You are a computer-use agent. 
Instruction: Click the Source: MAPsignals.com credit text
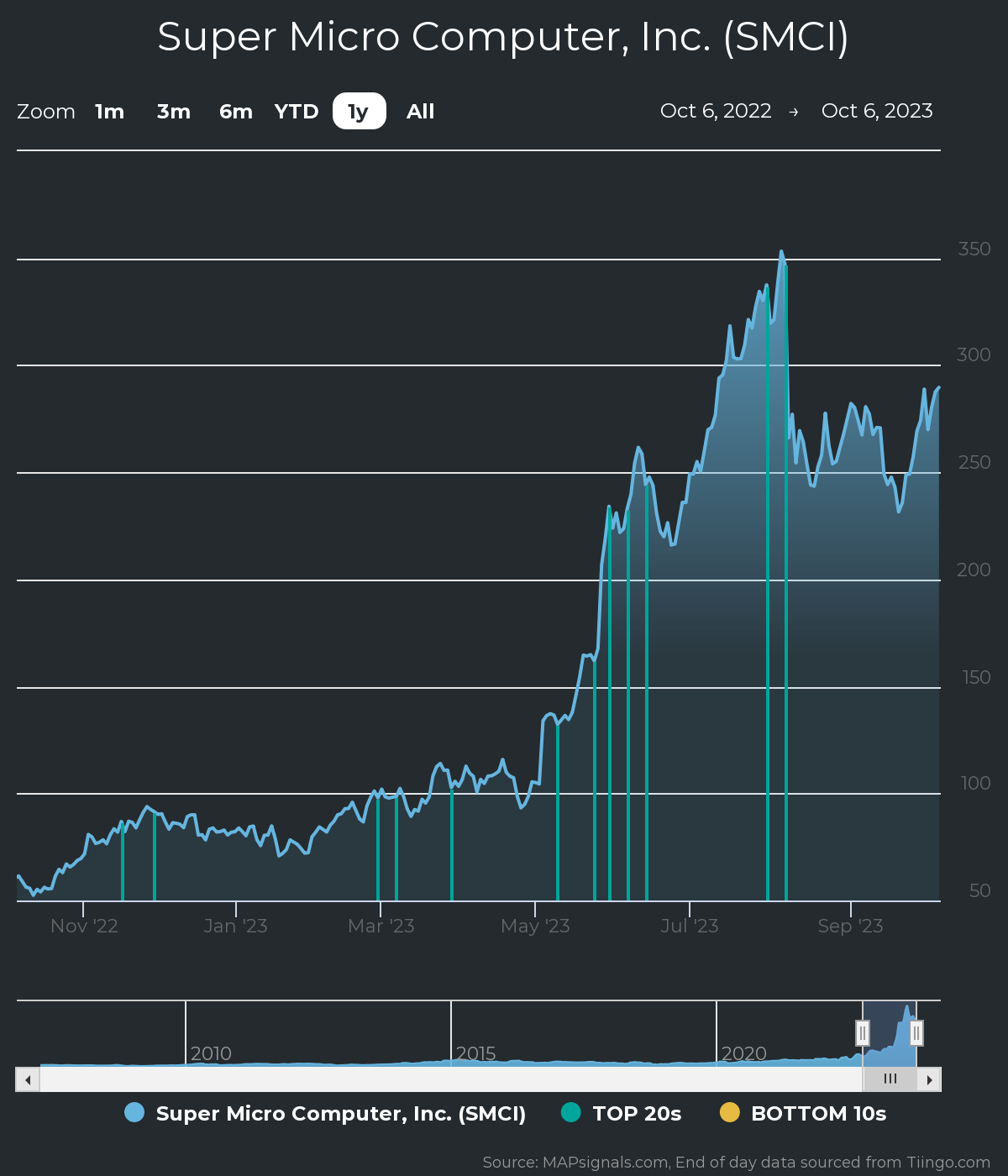point(737,1163)
